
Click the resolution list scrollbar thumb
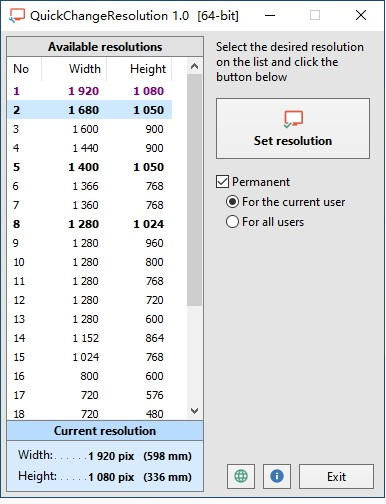tap(194, 190)
